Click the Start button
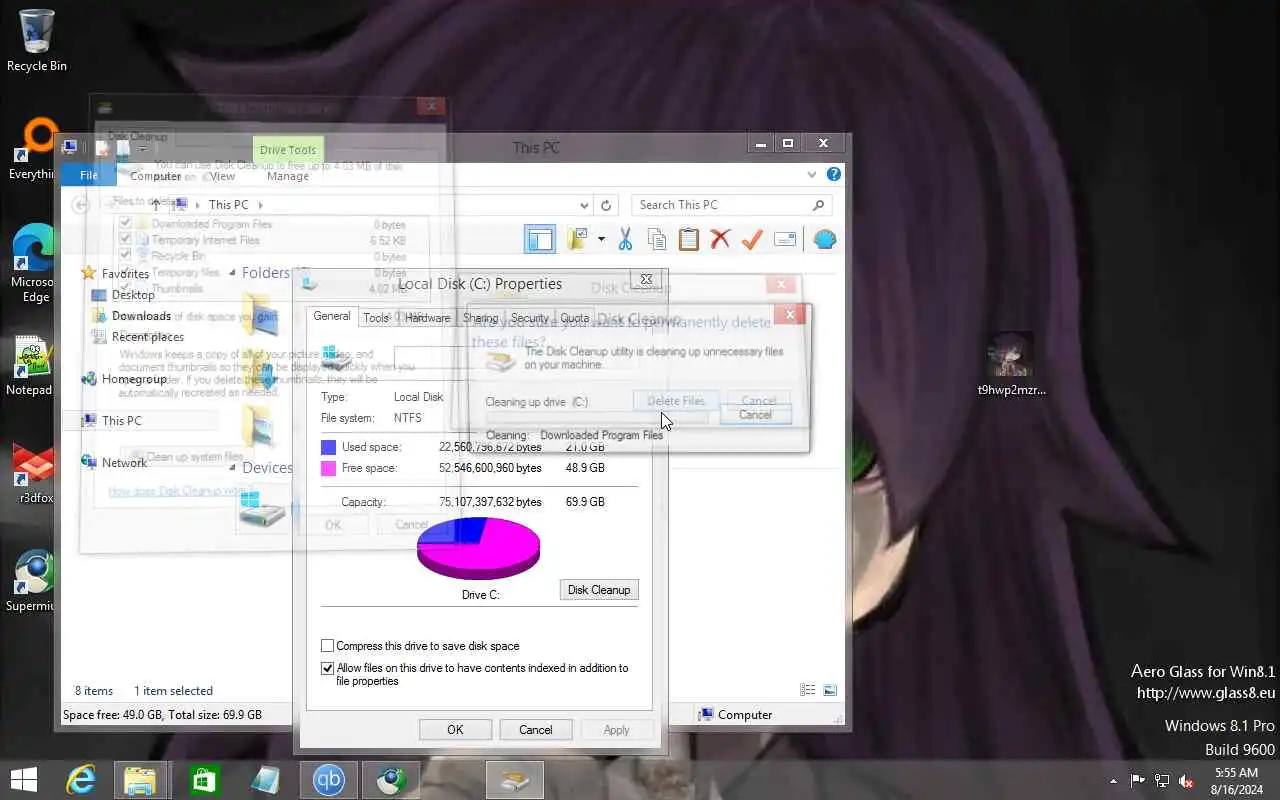Screen dimensions: 1280x800 [x=24, y=780]
